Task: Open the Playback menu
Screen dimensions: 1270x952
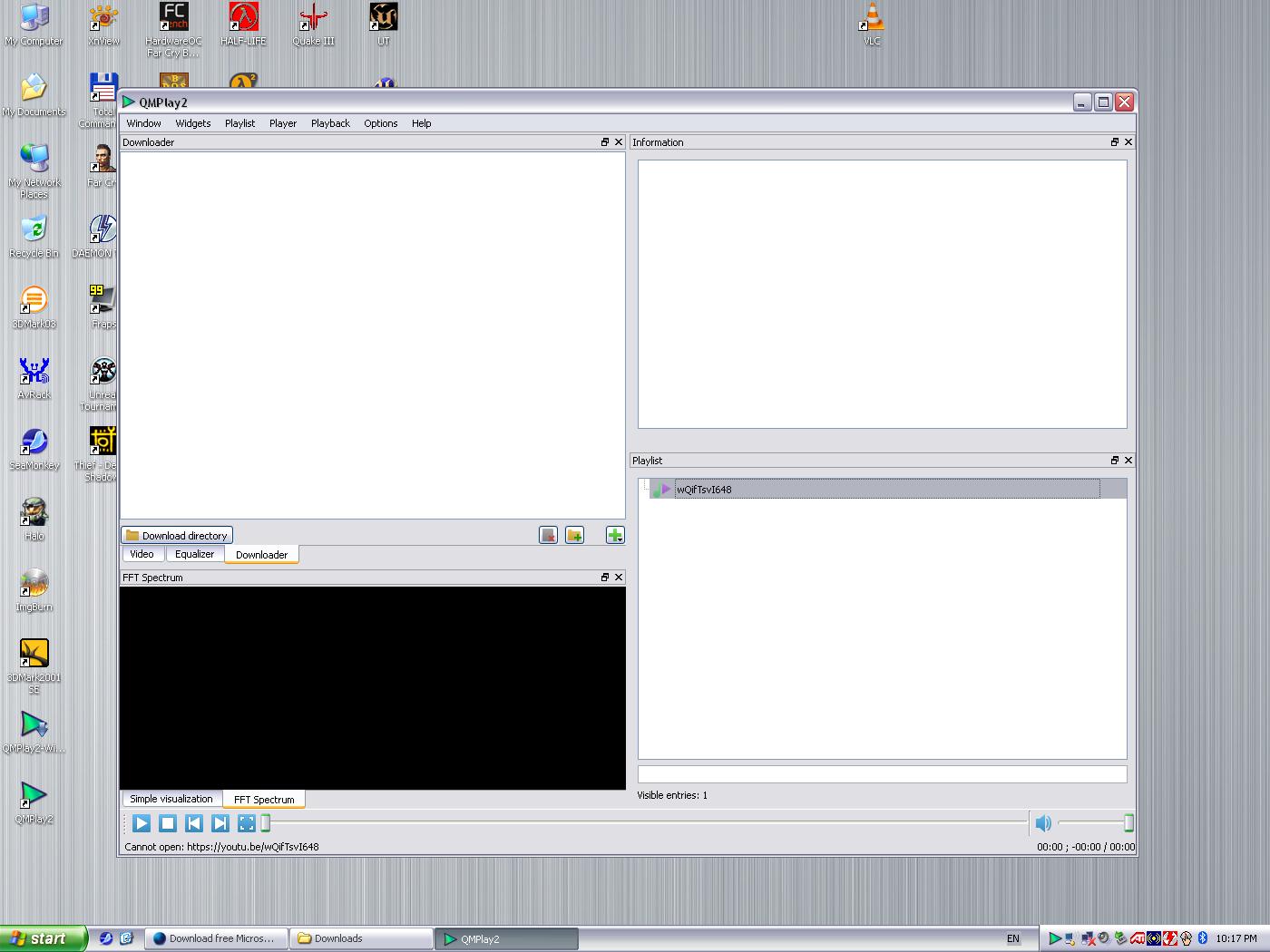Action: (330, 123)
